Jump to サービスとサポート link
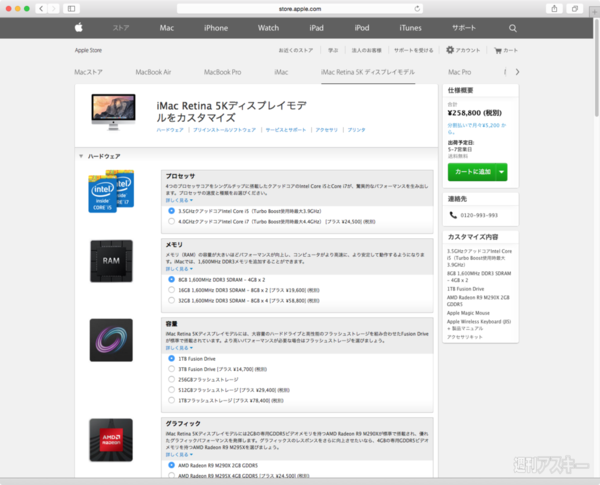Screen dimensions: 600x485 (x=286, y=130)
